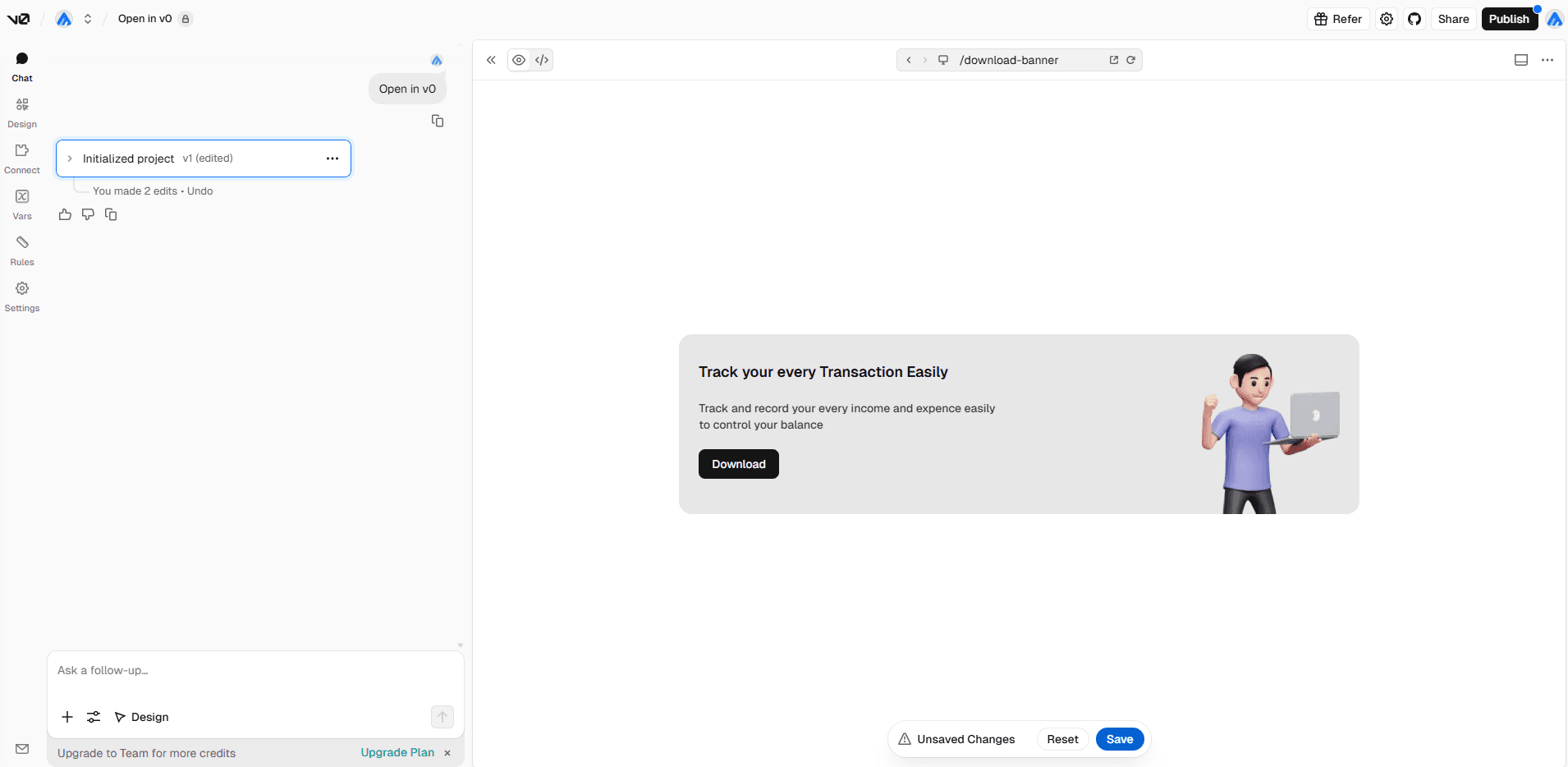Open the version options three-dot menu

pos(332,158)
